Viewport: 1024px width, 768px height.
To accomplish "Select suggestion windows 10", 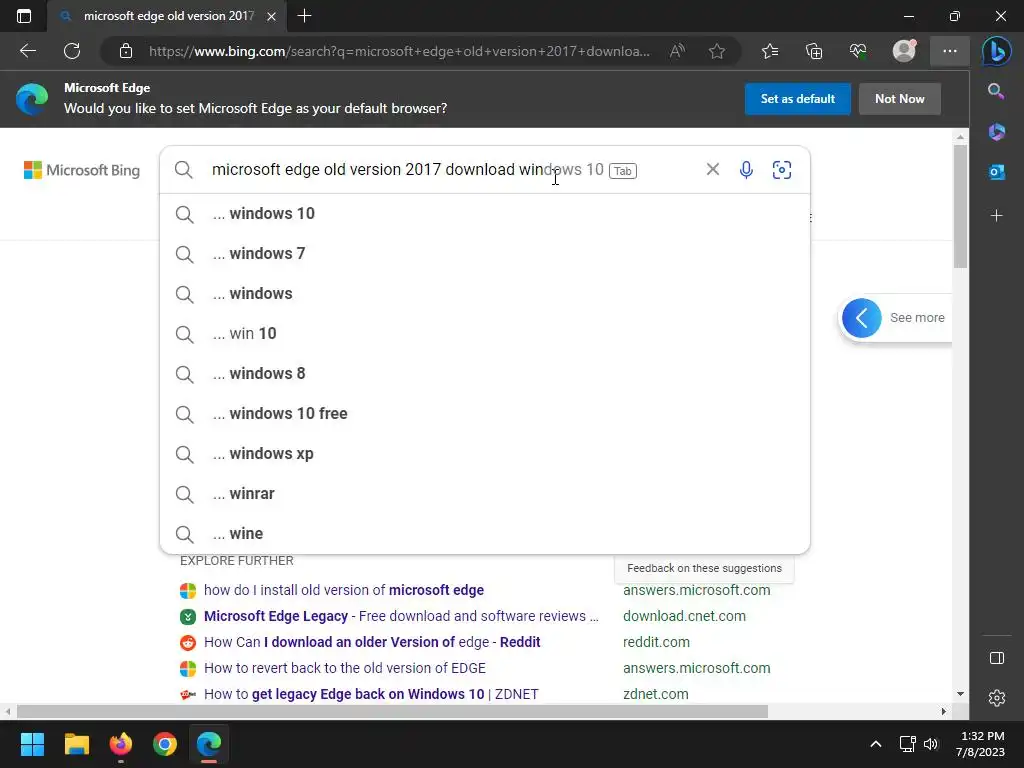I will 485,214.
